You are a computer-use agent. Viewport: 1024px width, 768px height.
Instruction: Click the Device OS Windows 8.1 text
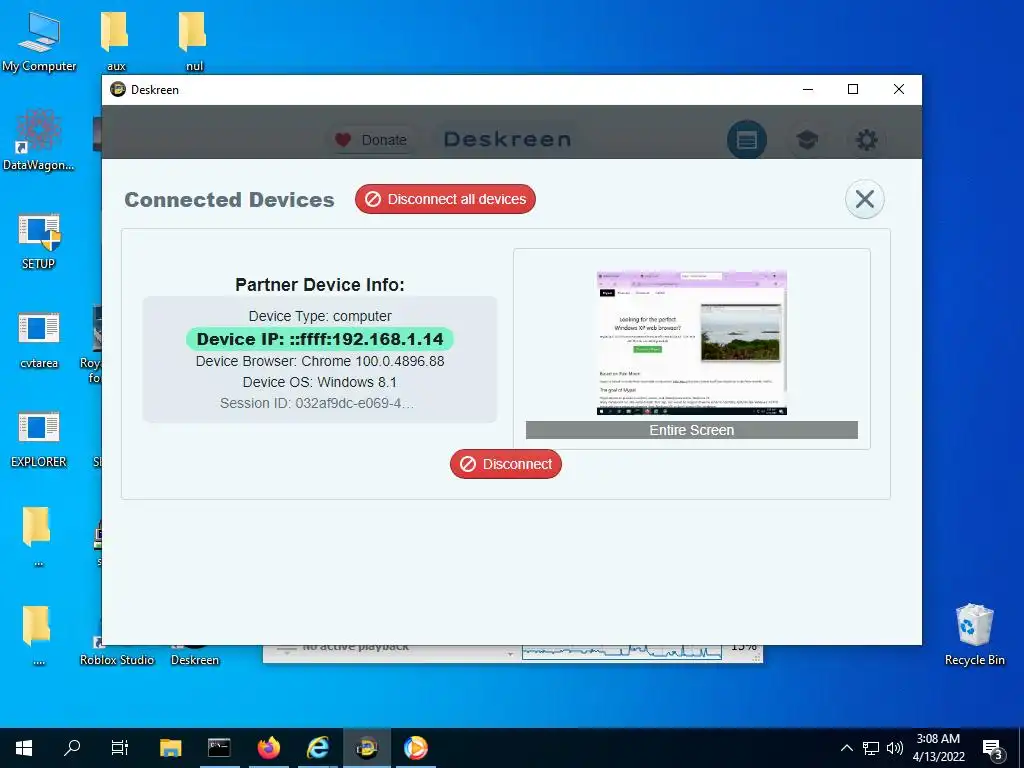coord(320,382)
